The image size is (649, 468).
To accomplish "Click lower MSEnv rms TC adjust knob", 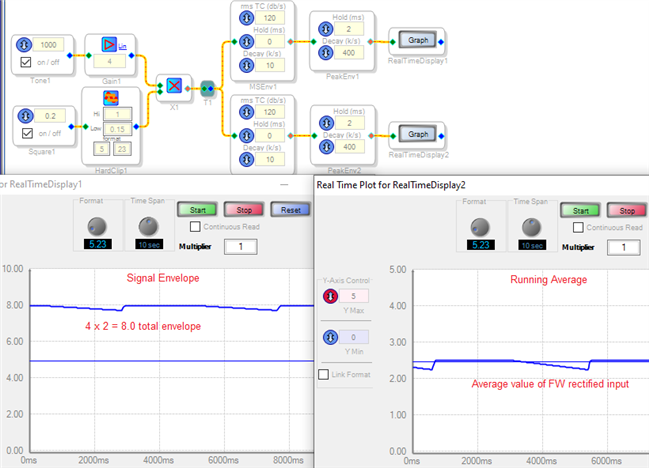I will [247, 112].
